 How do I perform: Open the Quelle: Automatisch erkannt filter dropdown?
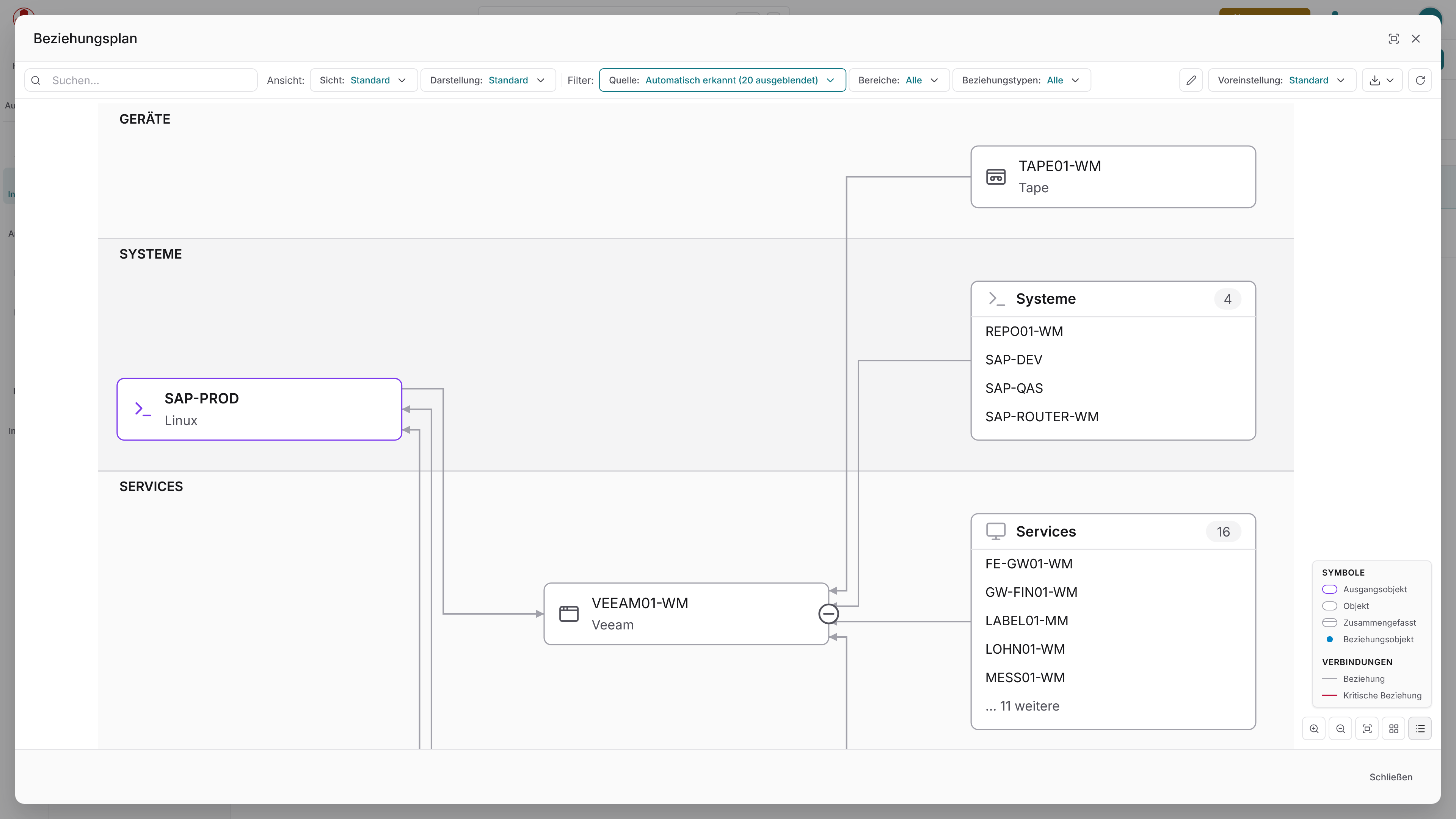[x=722, y=80]
